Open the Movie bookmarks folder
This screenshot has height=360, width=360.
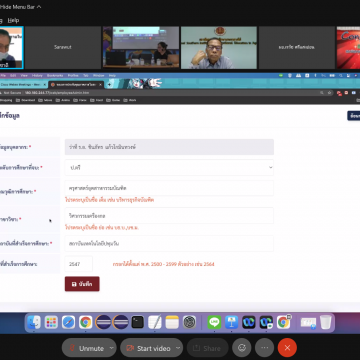point(45,100)
